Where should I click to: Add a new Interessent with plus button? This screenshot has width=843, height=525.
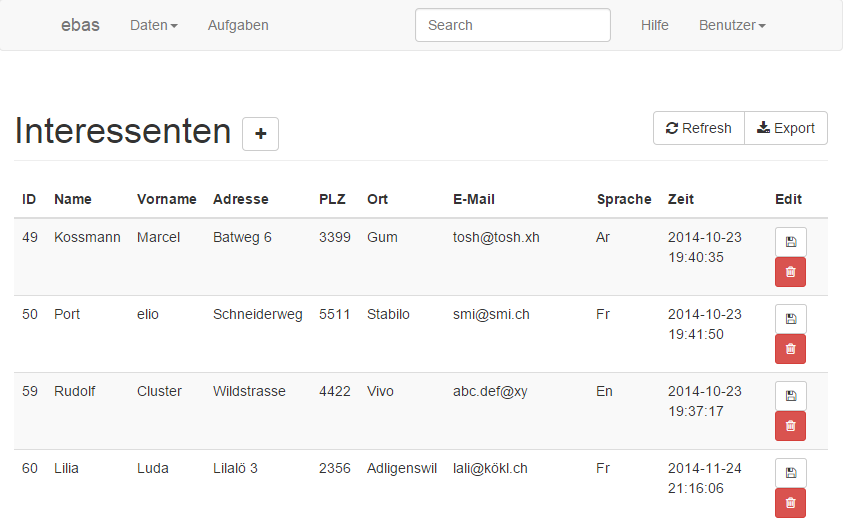[x=260, y=134]
